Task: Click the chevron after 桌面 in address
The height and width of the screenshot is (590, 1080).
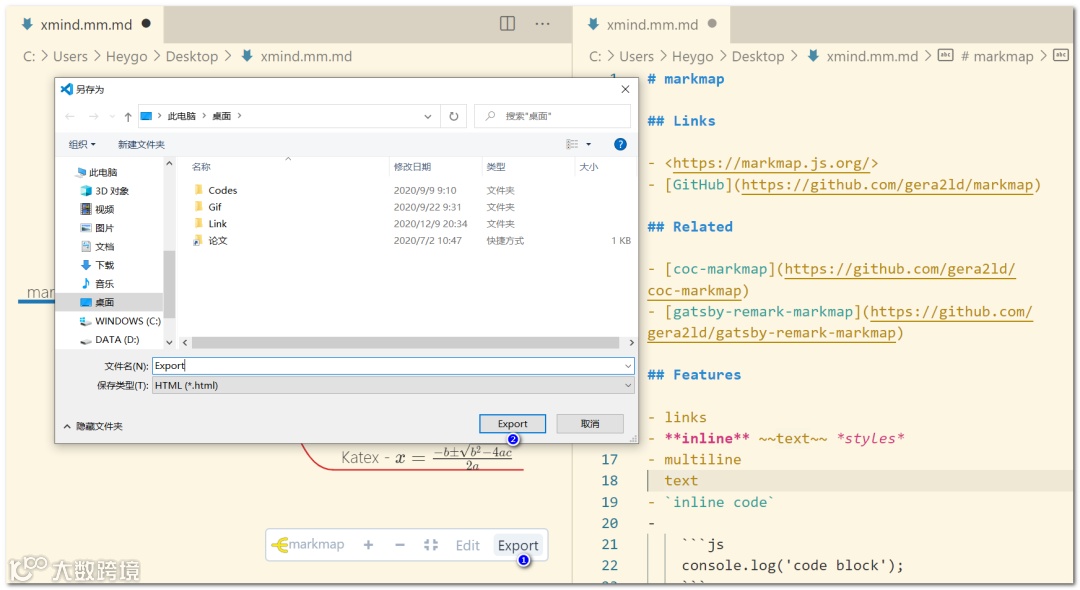Action: 240,116
